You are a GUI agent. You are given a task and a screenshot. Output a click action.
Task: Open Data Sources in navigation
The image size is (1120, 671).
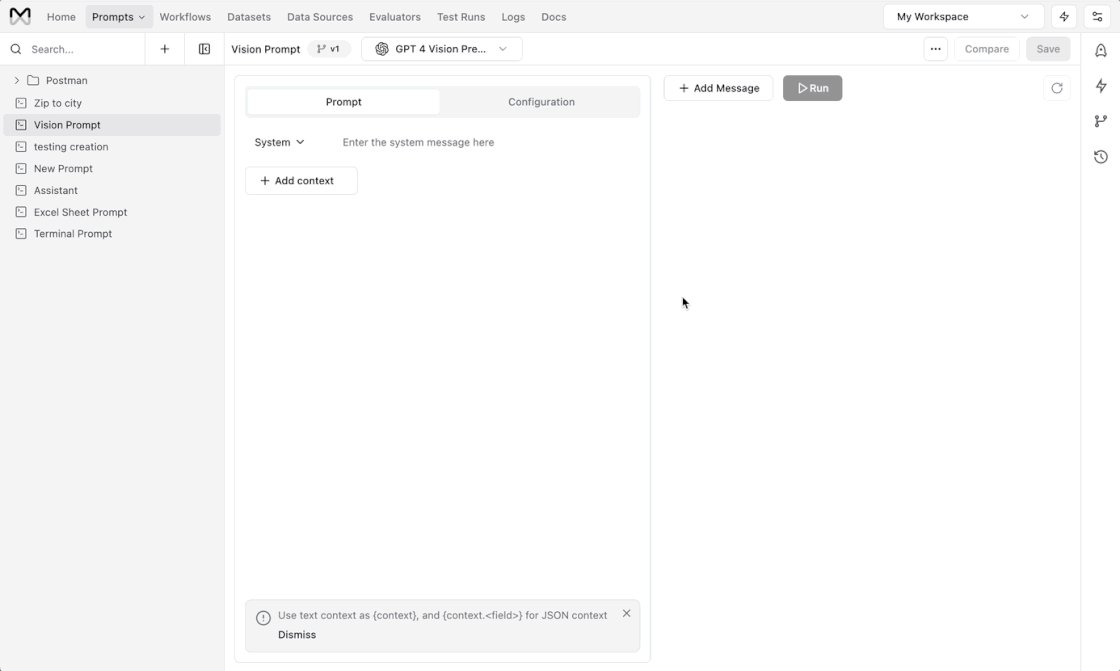pyautogui.click(x=320, y=16)
